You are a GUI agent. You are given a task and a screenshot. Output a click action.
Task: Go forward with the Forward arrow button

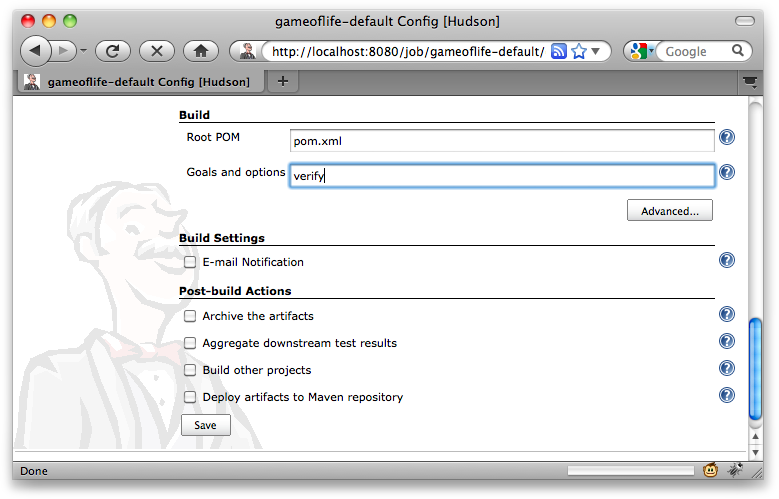click(x=64, y=51)
